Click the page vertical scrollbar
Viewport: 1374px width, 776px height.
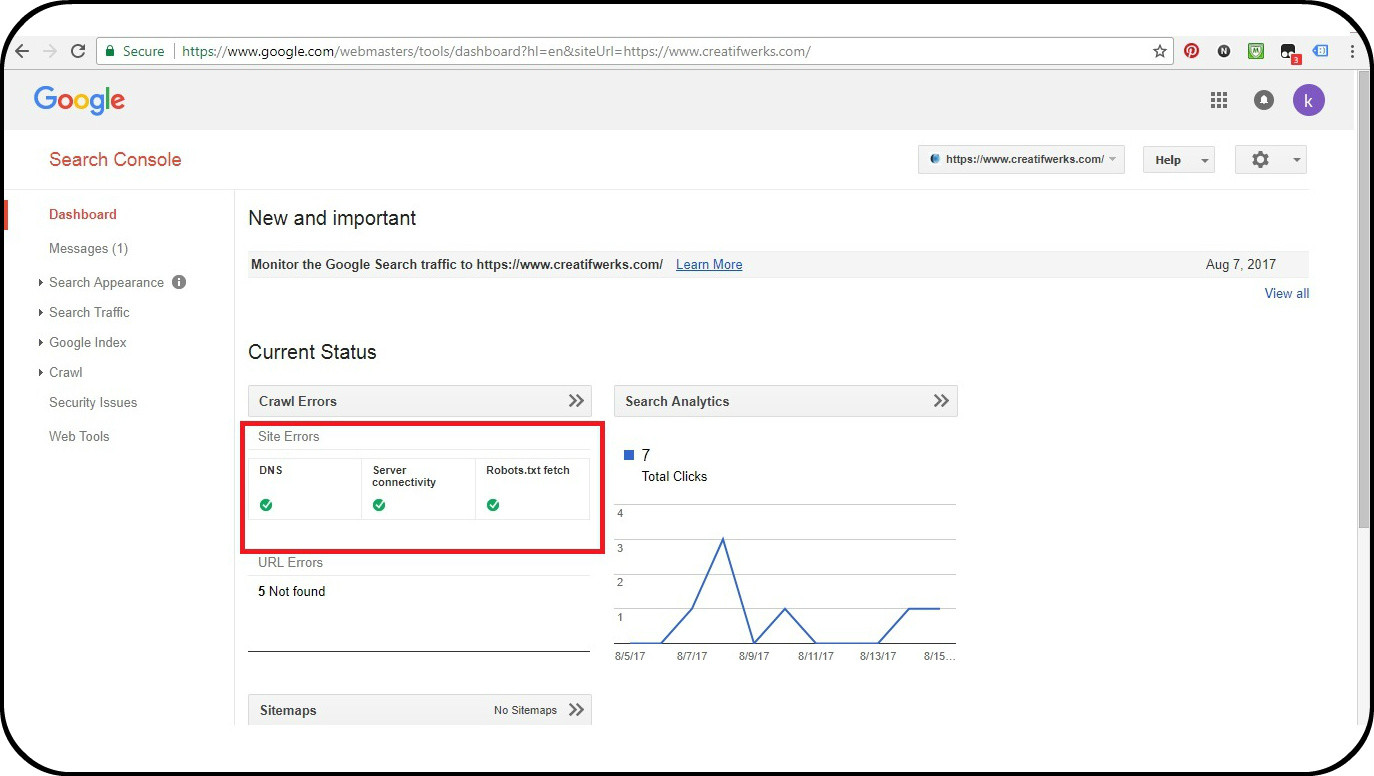tap(1364, 300)
